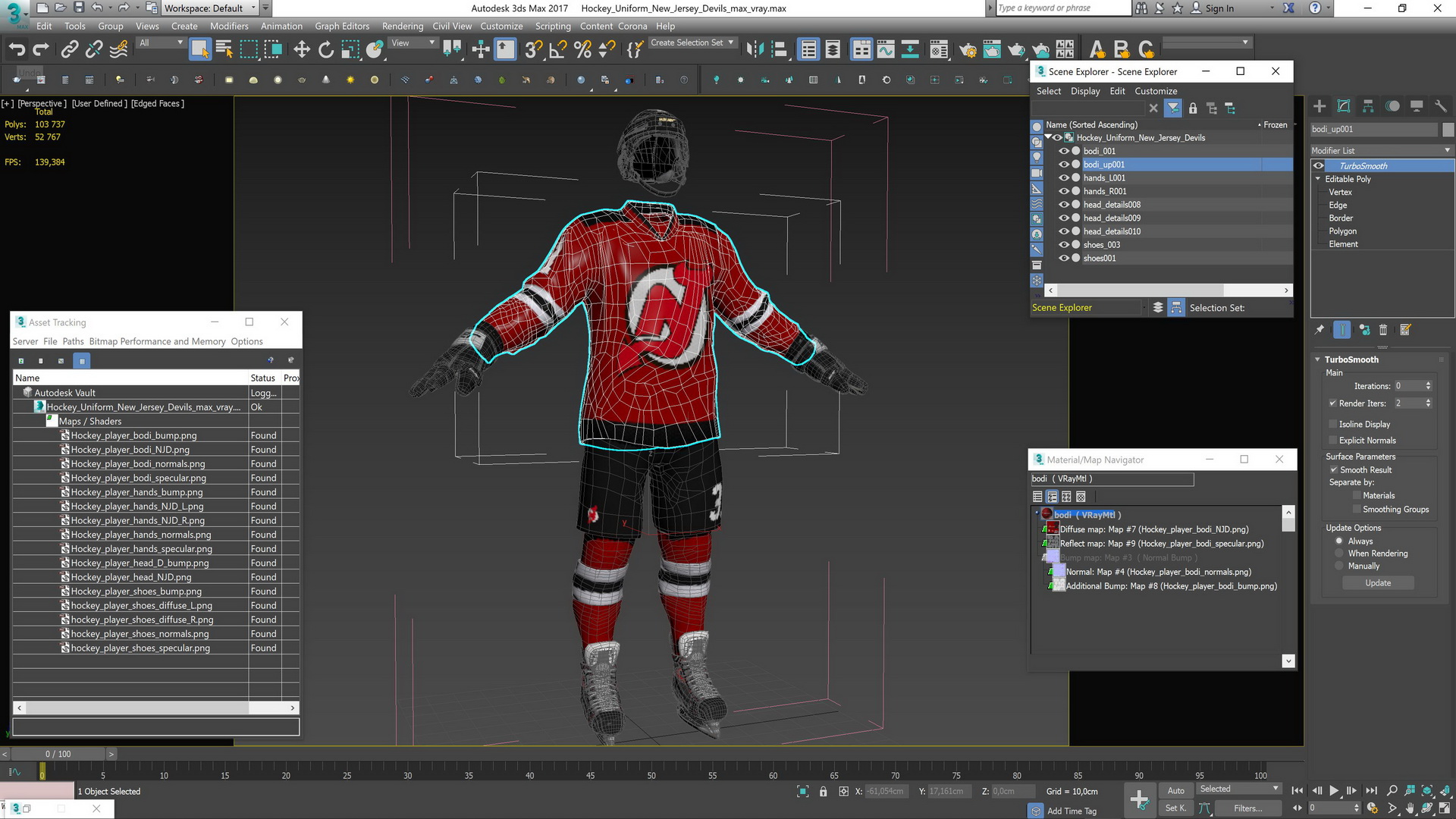
Task: Hide hands_L001 using its eye icon
Action: 1064,178
